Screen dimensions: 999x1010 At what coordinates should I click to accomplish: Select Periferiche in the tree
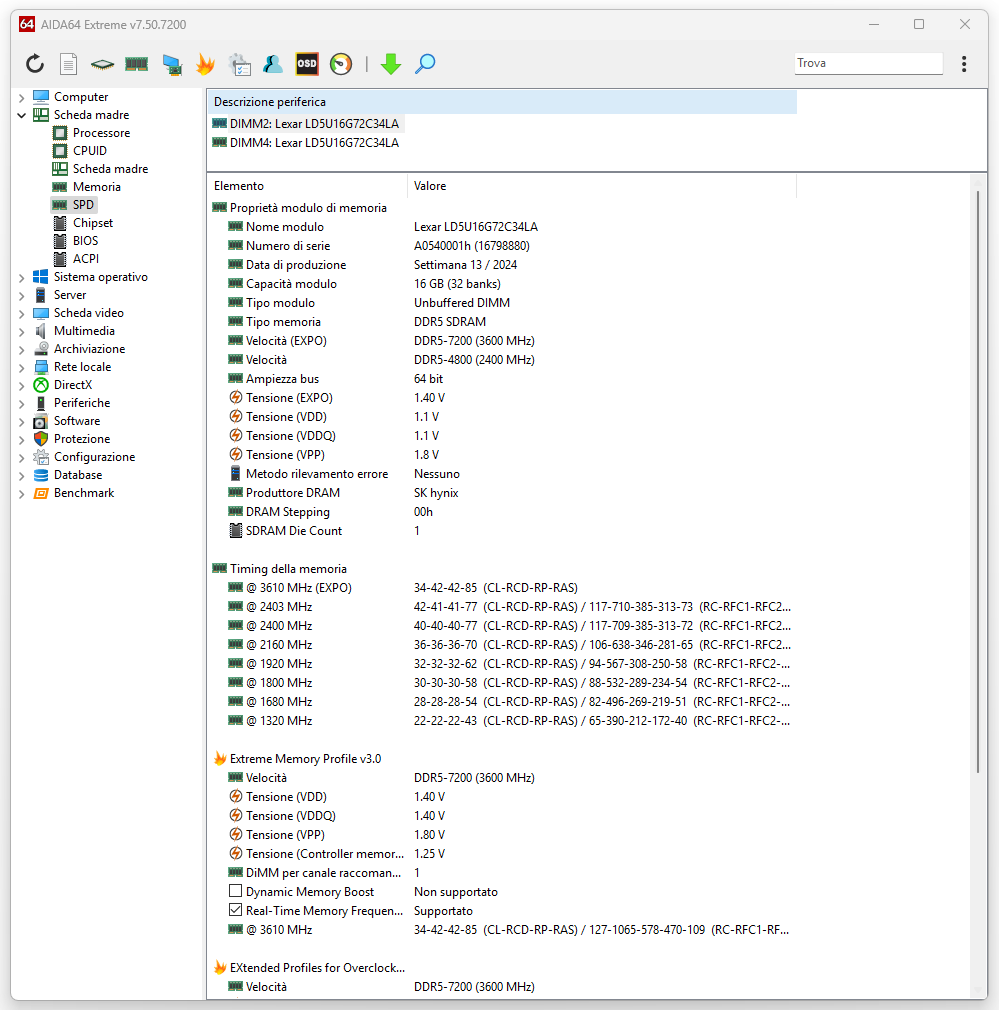[82, 403]
